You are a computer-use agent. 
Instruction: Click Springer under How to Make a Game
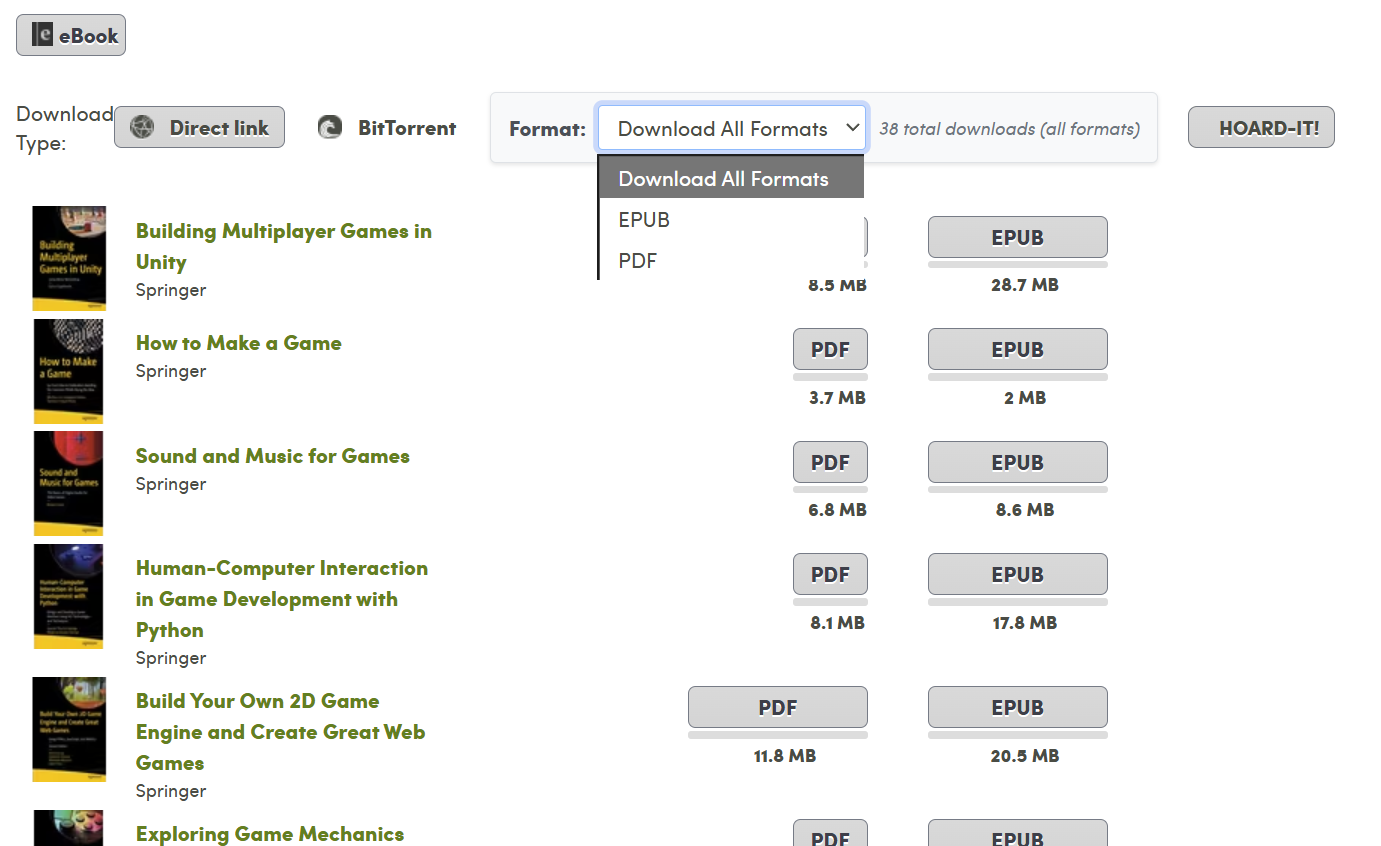[171, 371]
